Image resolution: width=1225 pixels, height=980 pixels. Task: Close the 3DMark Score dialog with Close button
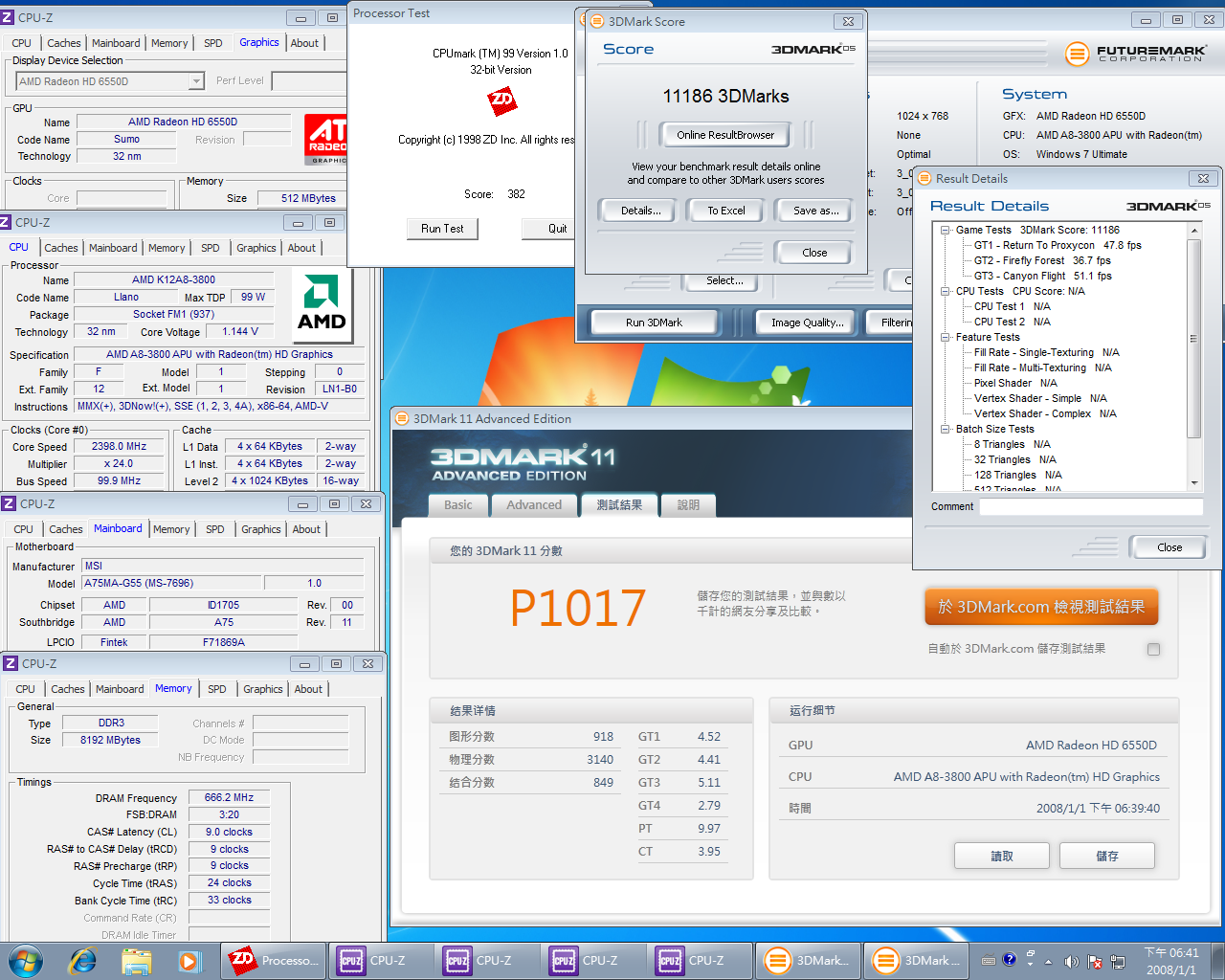click(x=815, y=253)
